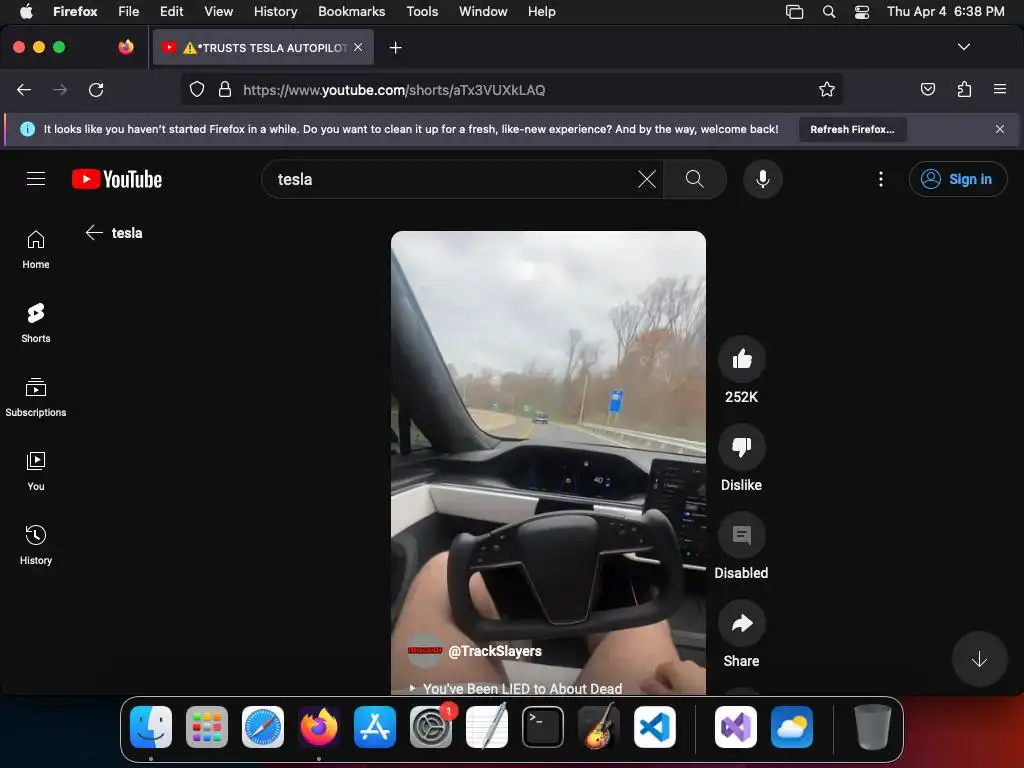Open You section in sidebar
Viewport: 1024px width, 768px height.
point(36,472)
